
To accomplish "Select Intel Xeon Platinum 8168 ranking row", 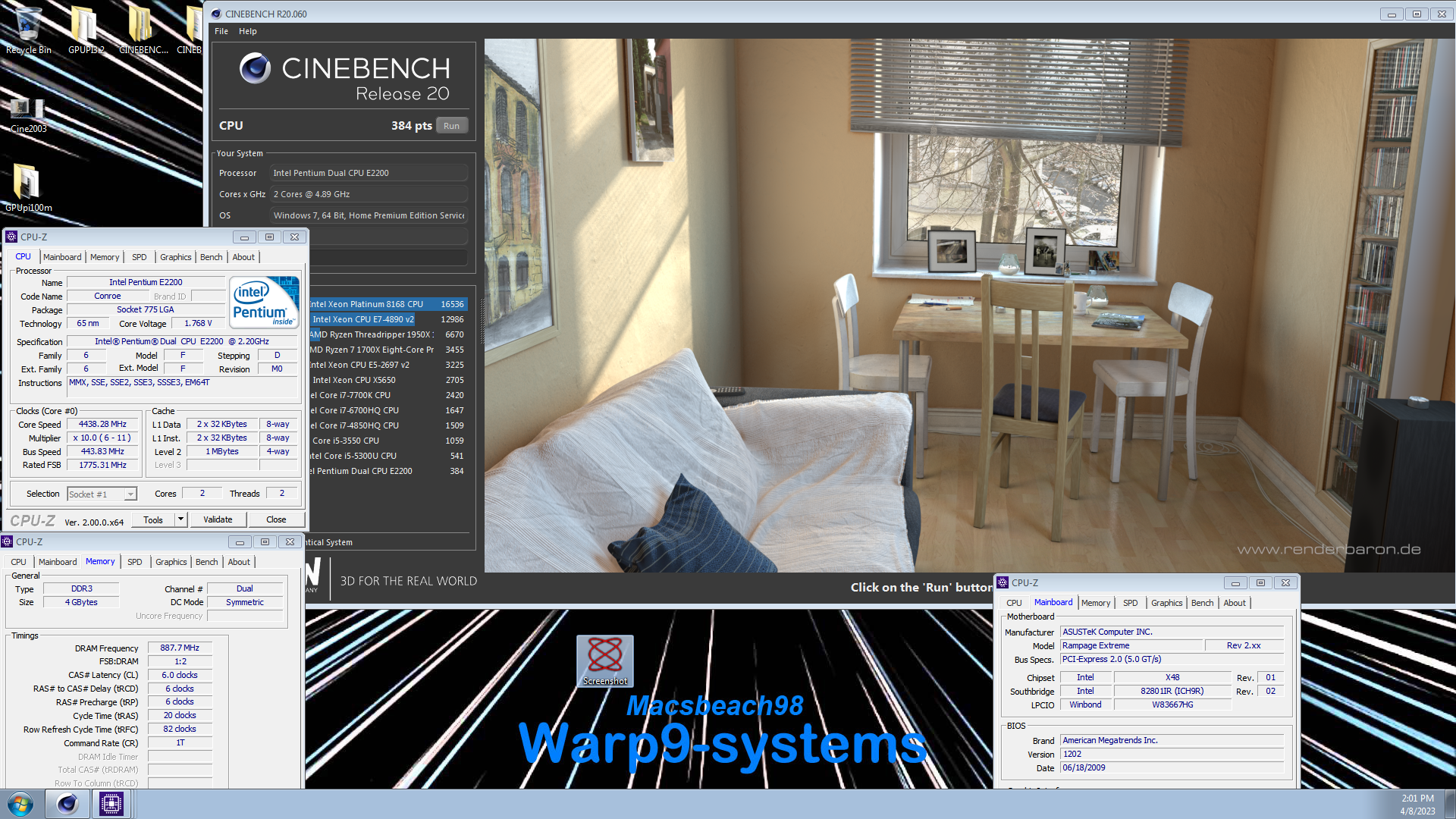I will 387,304.
